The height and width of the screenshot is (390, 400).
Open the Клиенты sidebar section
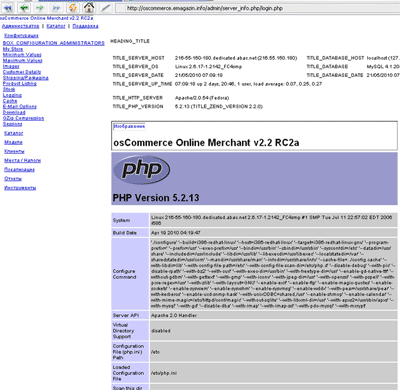[14, 151]
